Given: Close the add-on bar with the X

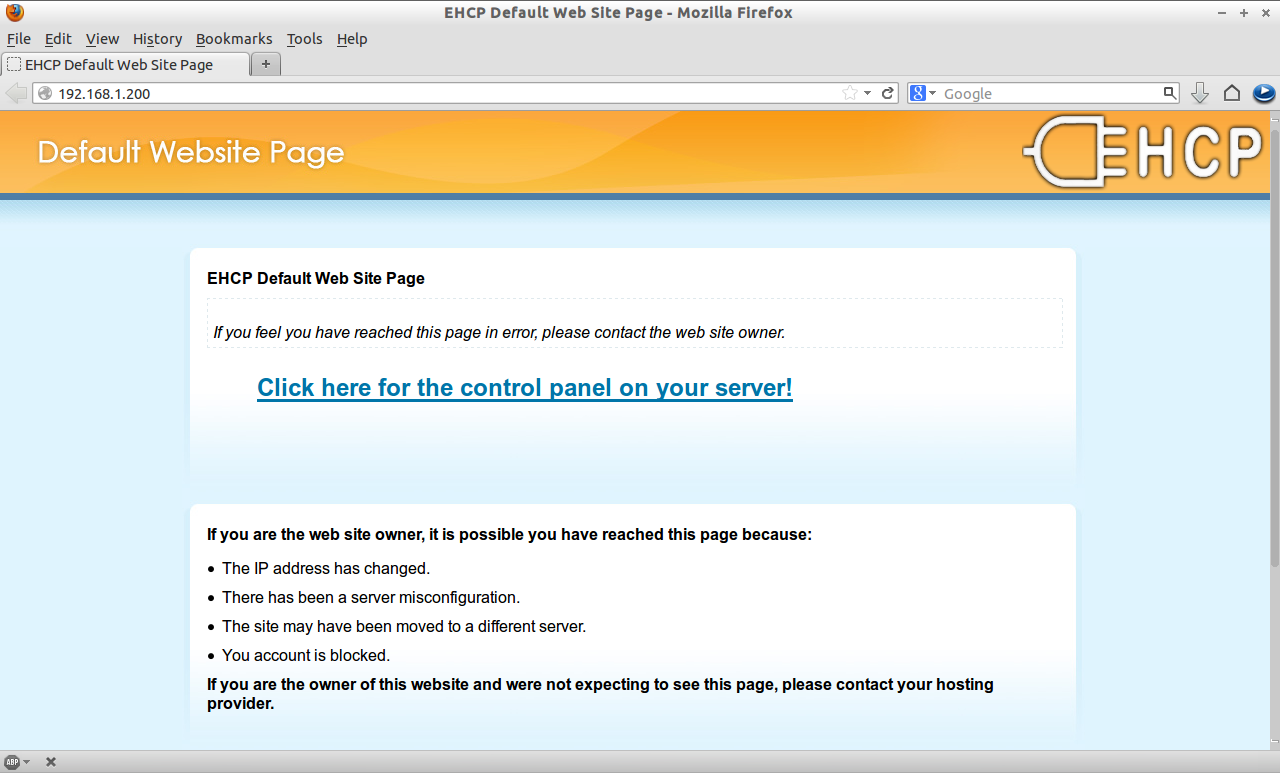Looking at the screenshot, I should click(51, 762).
